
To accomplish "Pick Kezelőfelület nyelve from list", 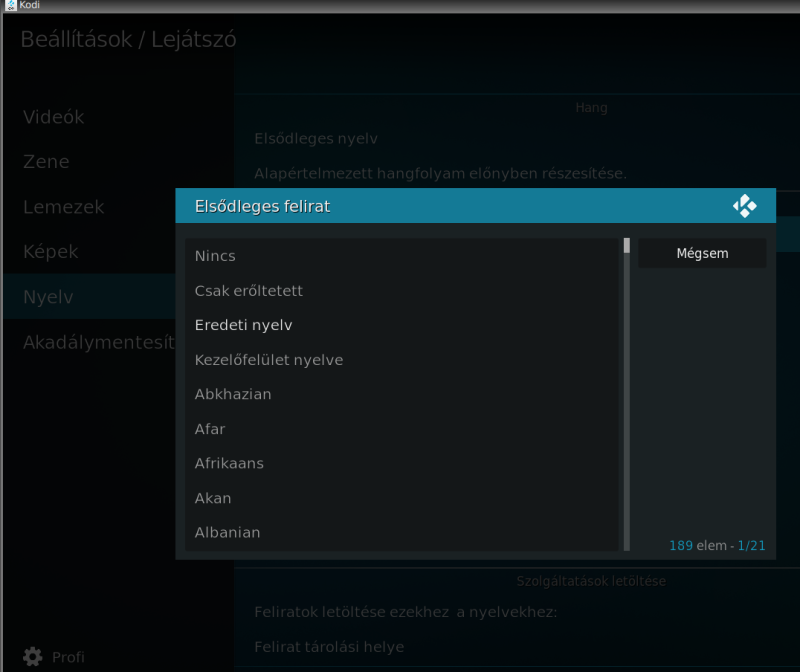I will coord(402,360).
